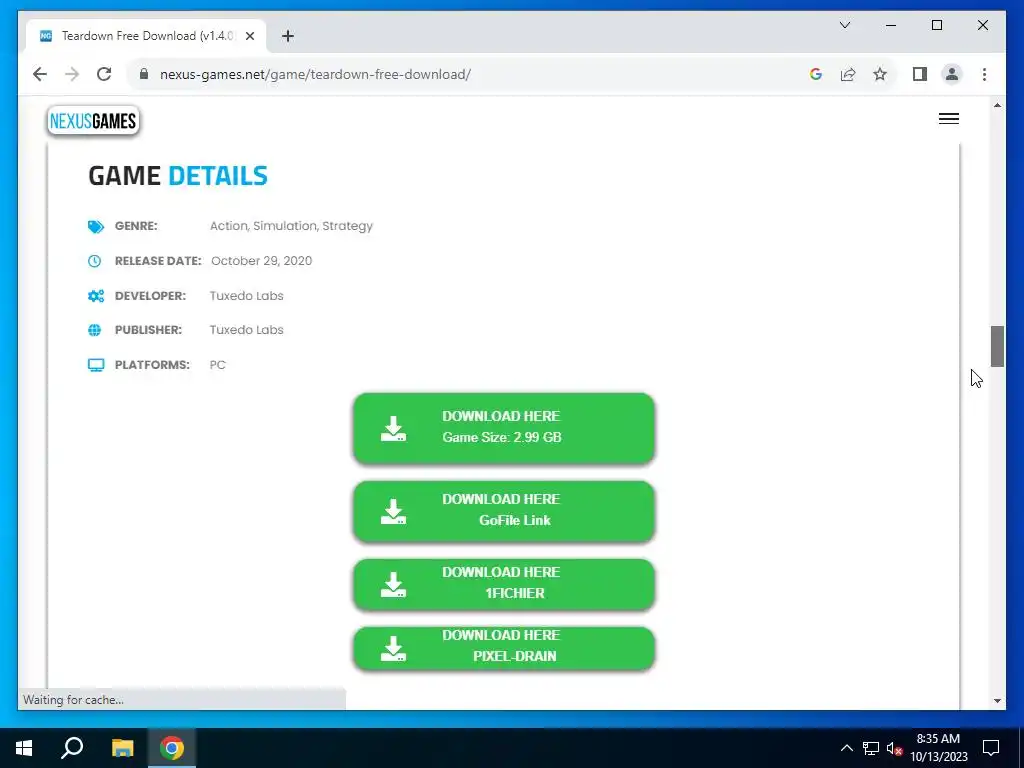Click the page scrollbar thumb
Image resolution: width=1024 pixels, height=768 pixels.
997,346
